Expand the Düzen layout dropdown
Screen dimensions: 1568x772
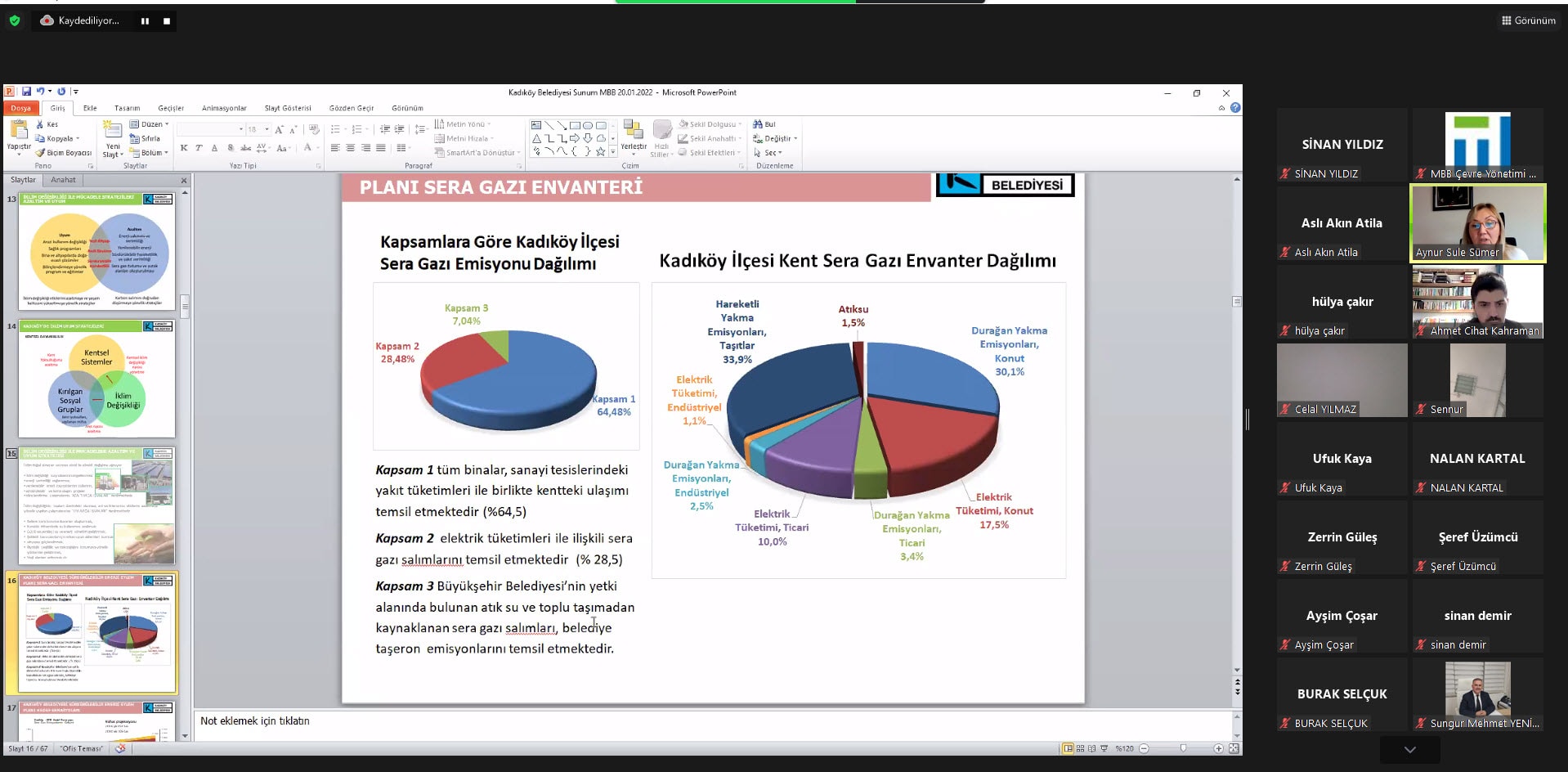coord(150,124)
